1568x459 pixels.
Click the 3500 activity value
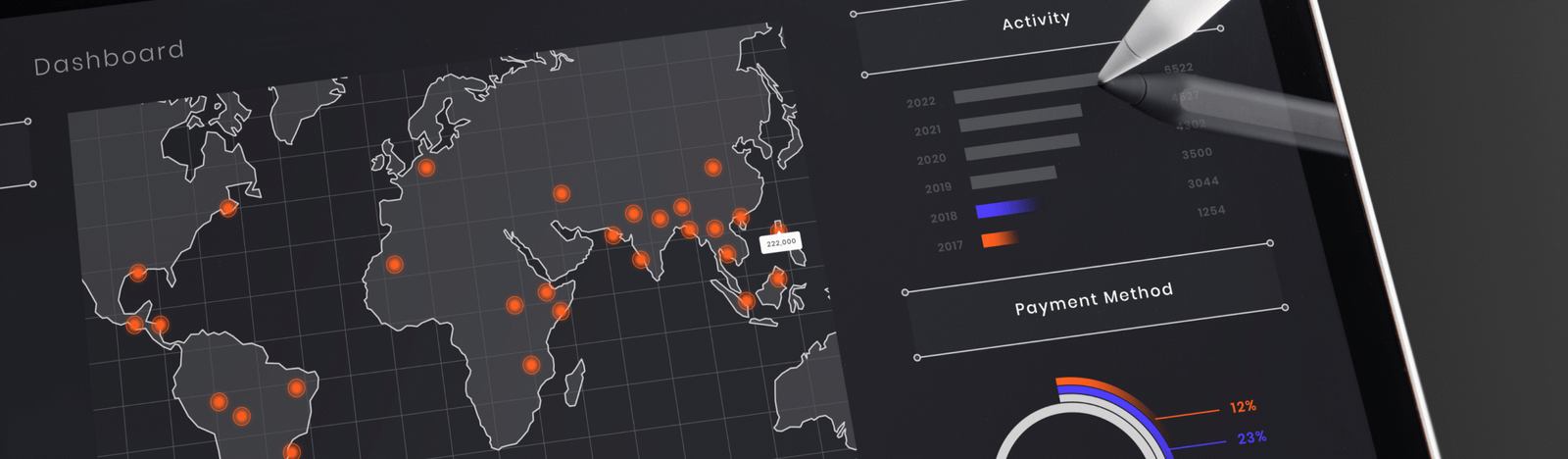coord(1197,154)
